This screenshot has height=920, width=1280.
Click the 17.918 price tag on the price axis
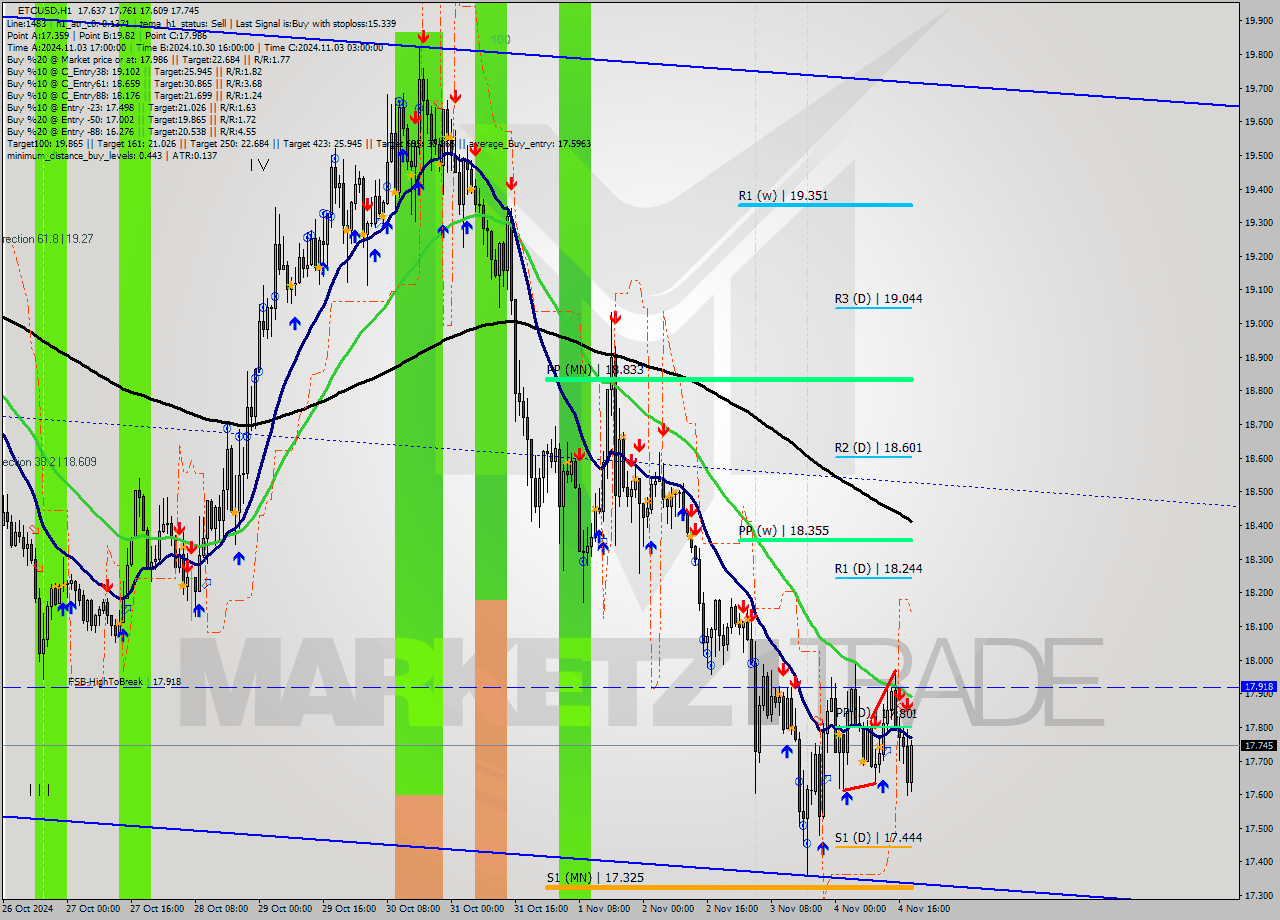coord(1258,687)
